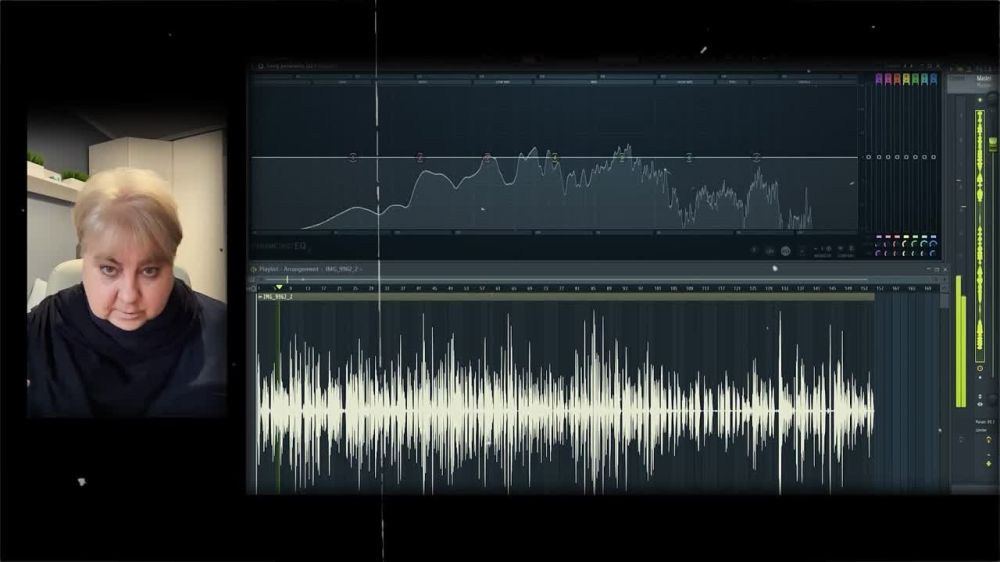
Task: Select EQ band 2 node on the curve
Action: point(420,158)
